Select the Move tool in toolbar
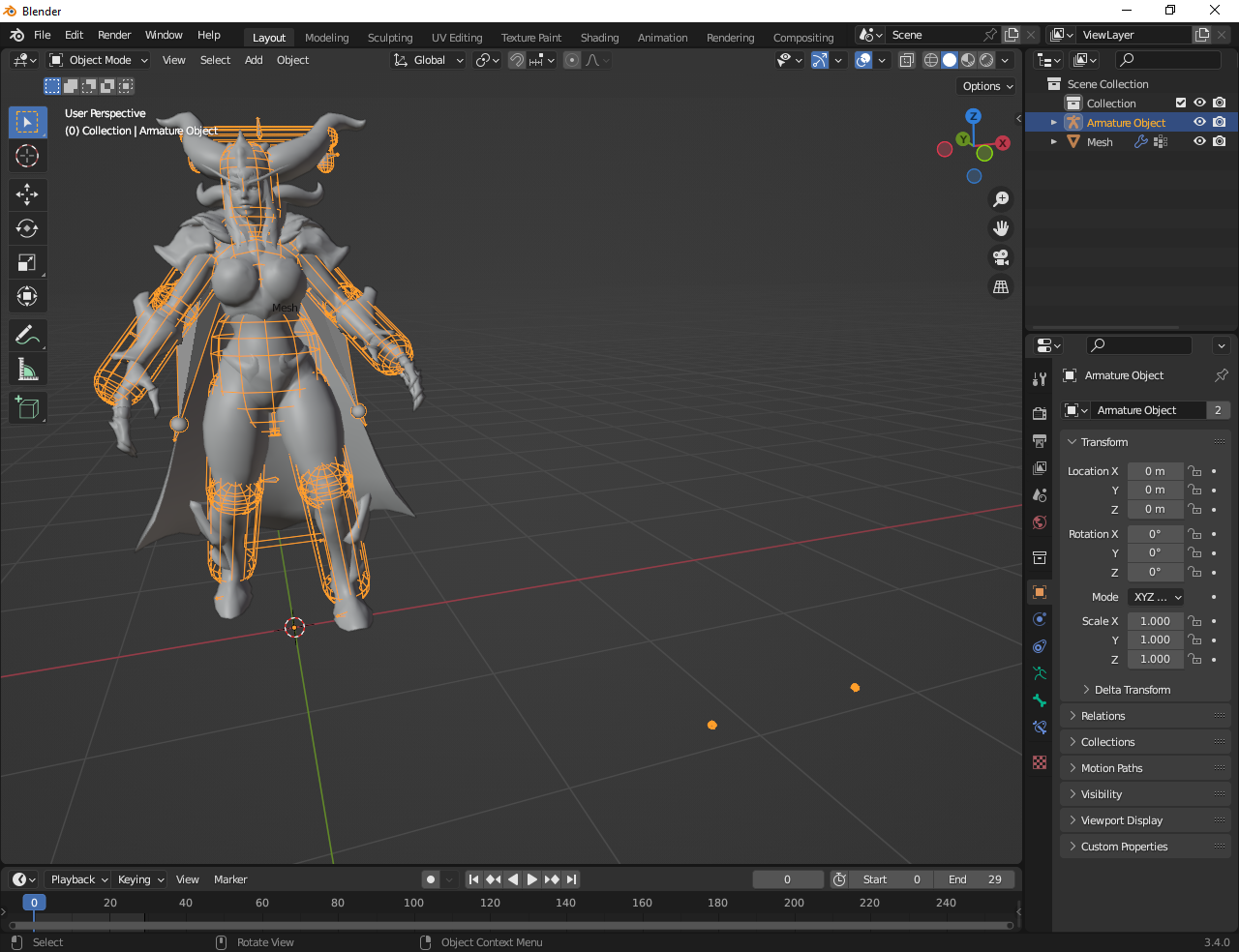The height and width of the screenshot is (952, 1239). [27, 194]
